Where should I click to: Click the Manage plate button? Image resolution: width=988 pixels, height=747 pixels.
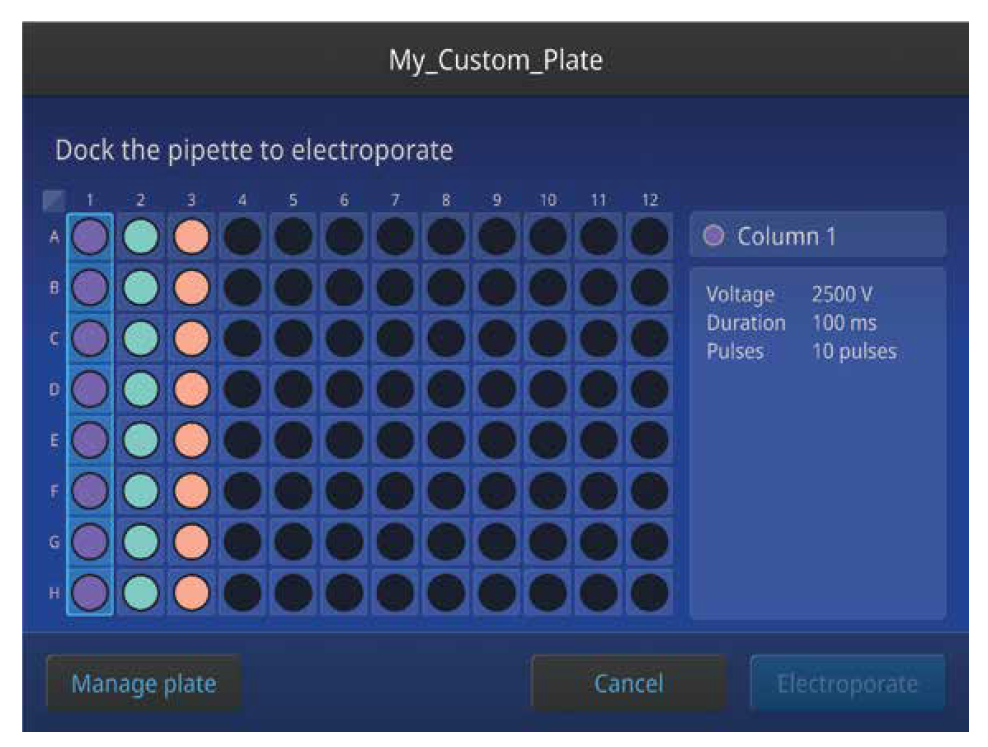143,684
